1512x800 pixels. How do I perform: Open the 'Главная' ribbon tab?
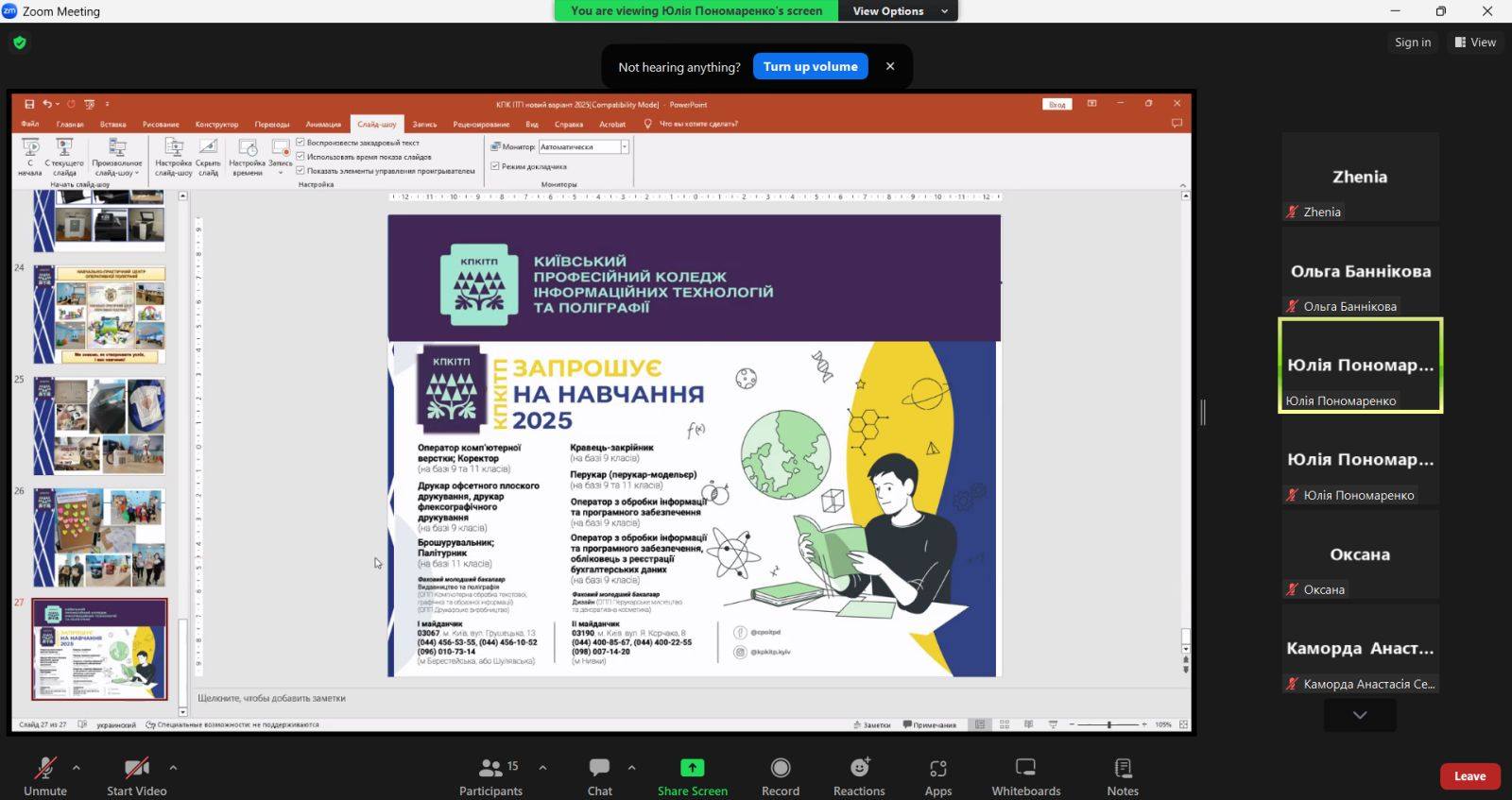(70, 124)
